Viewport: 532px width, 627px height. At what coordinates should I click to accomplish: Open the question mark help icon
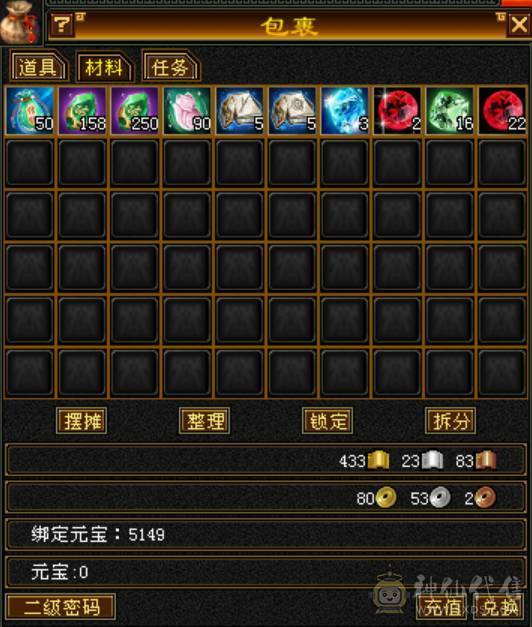point(62,25)
